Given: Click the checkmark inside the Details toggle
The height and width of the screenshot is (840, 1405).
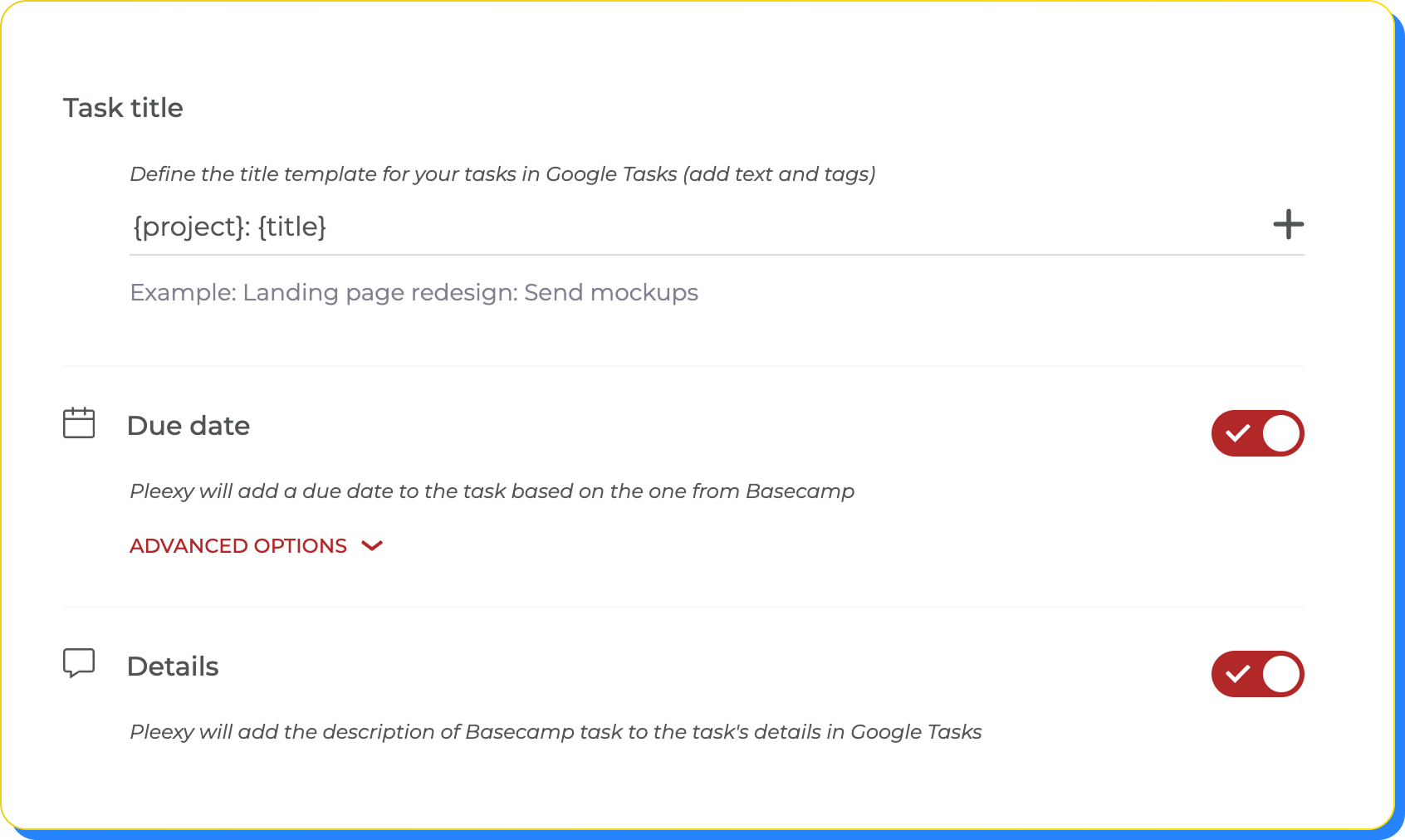Looking at the screenshot, I should [x=1238, y=673].
